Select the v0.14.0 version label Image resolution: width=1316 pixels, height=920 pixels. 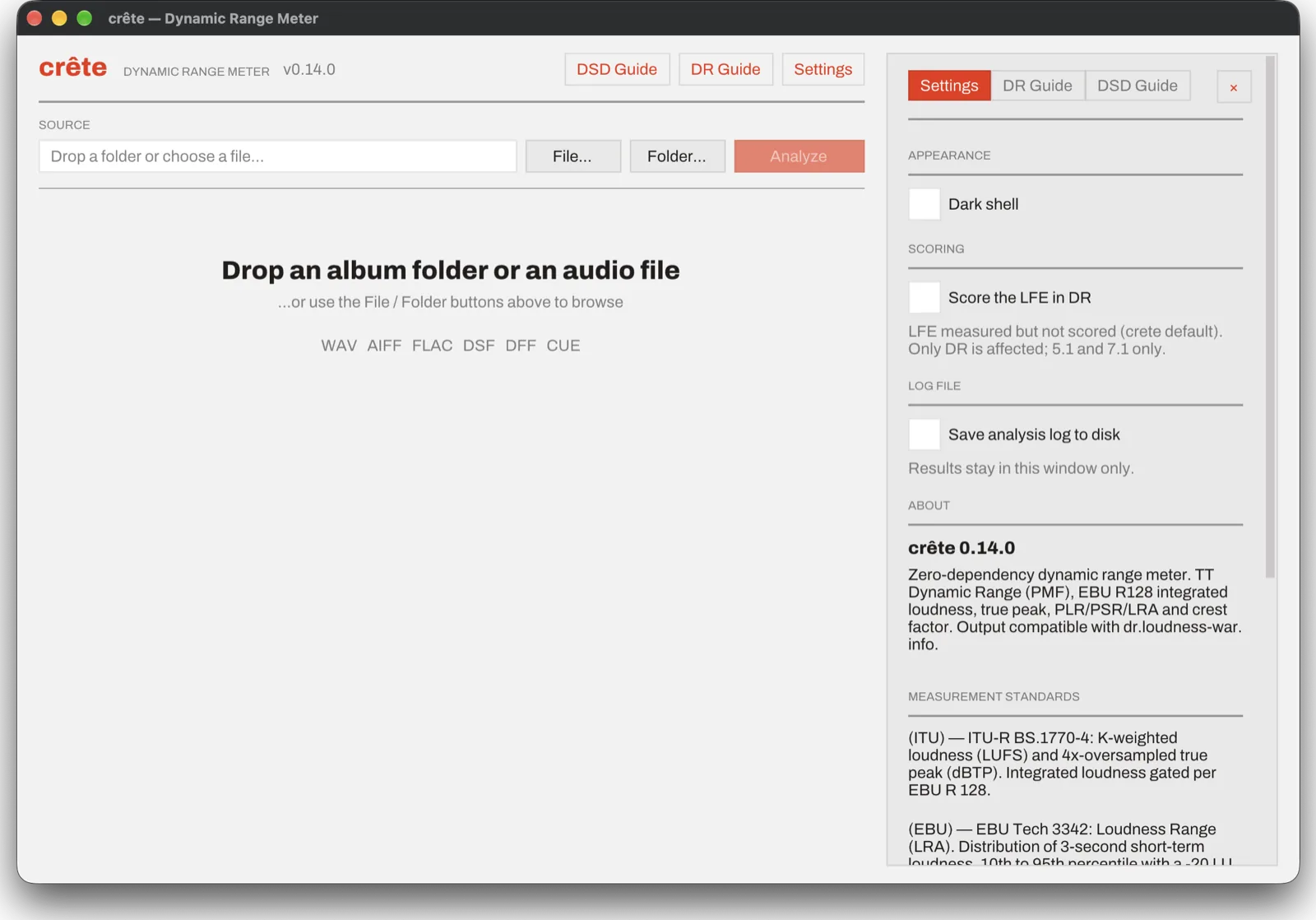coord(309,70)
